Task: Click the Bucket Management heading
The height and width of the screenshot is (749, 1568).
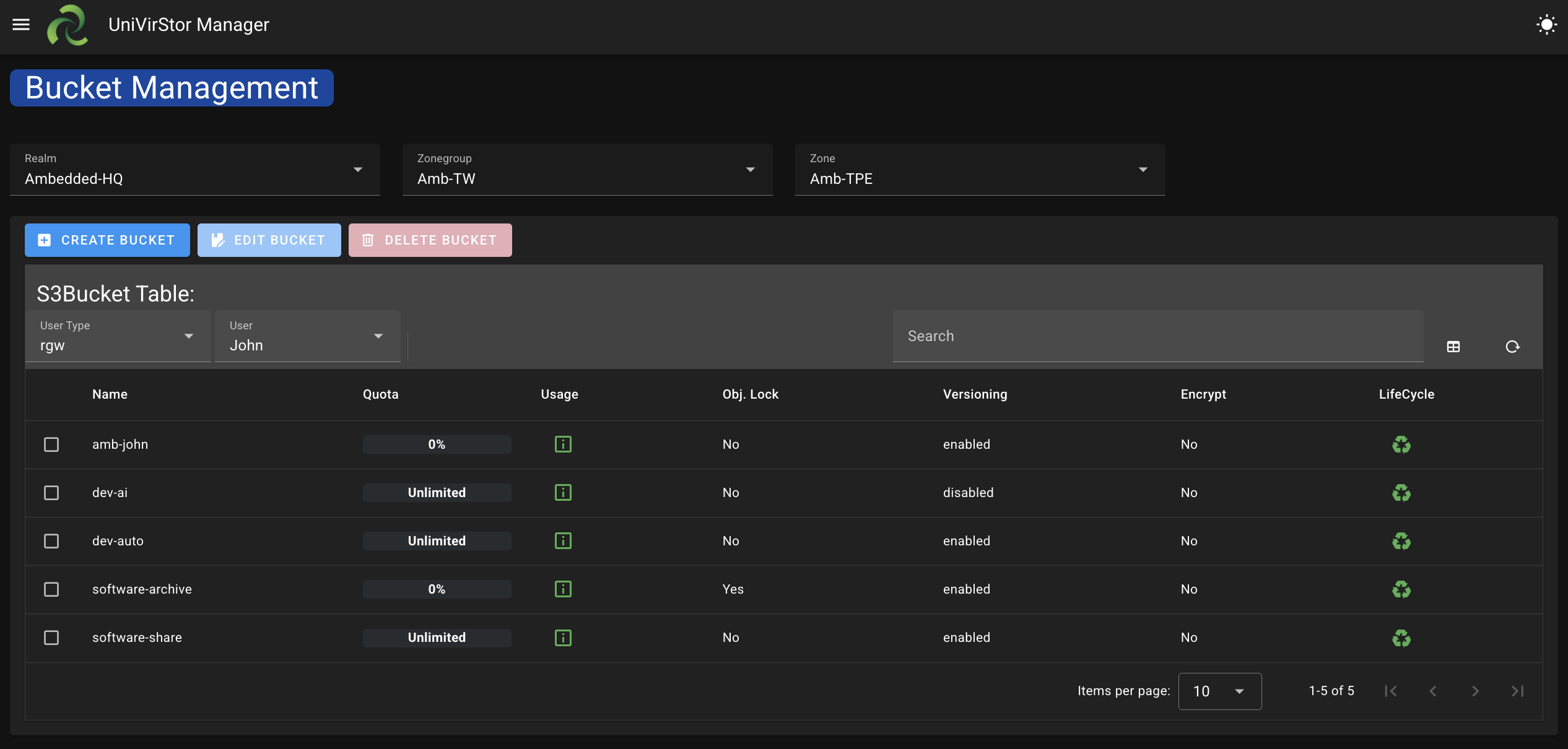Action: [x=172, y=88]
